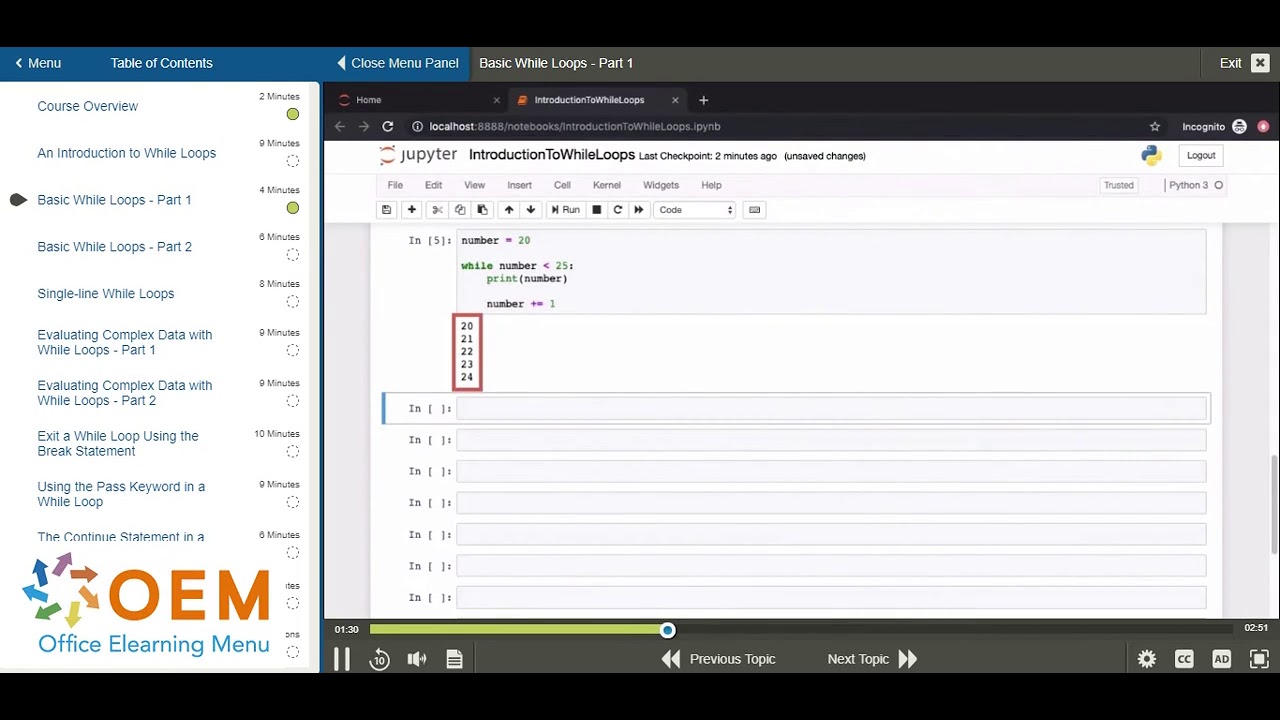Open a new browser tab
Image resolution: width=1280 pixels, height=720 pixels.
click(703, 100)
